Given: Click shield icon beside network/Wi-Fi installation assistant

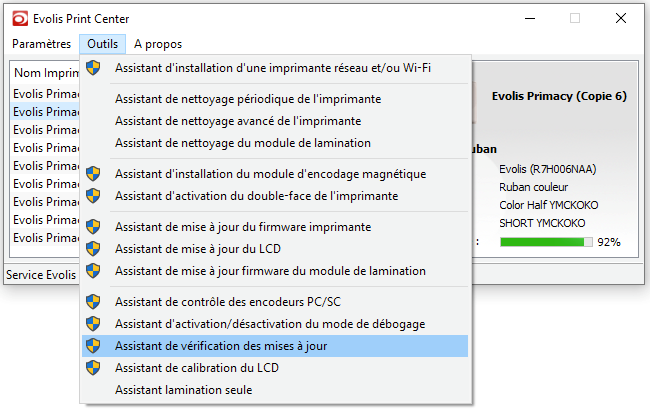Looking at the screenshot, I should (93, 68).
